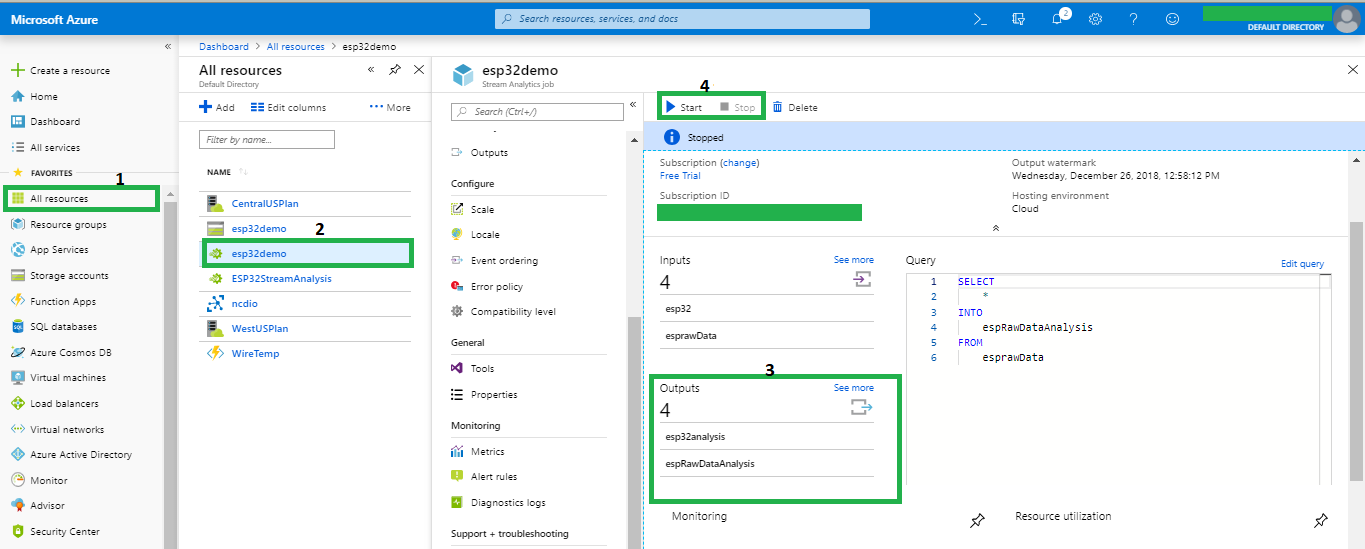Click the Advisor sidebar icon
The image size is (1365, 549).
pos(17,506)
